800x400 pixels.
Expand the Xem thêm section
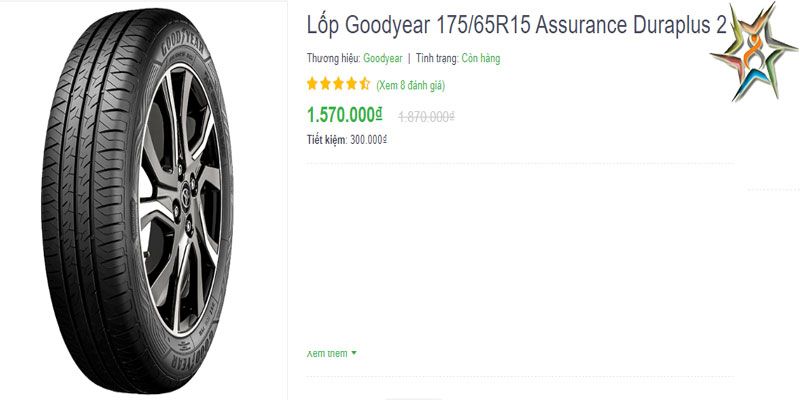tap(332, 353)
